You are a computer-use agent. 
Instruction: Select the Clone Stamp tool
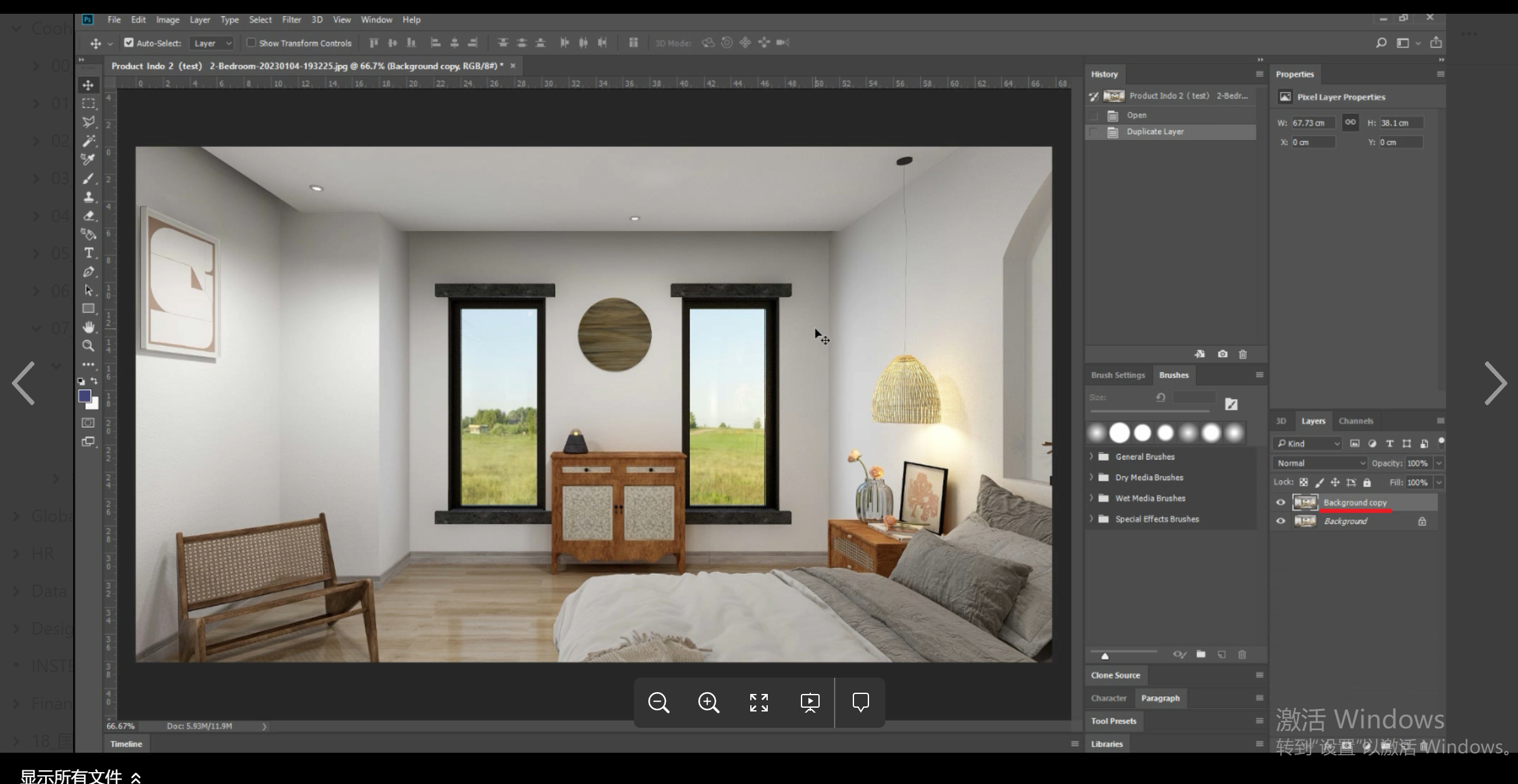(89, 197)
